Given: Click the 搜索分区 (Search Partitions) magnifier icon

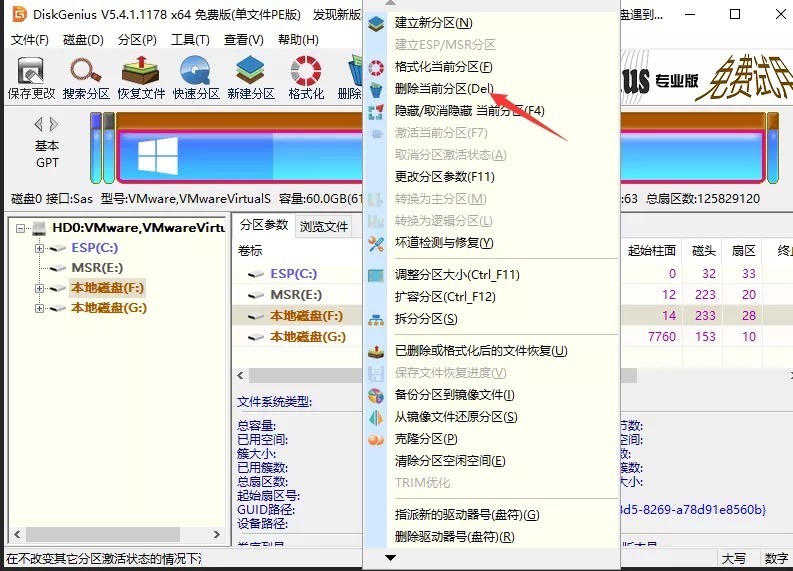Looking at the screenshot, I should pyautogui.click(x=86, y=76).
